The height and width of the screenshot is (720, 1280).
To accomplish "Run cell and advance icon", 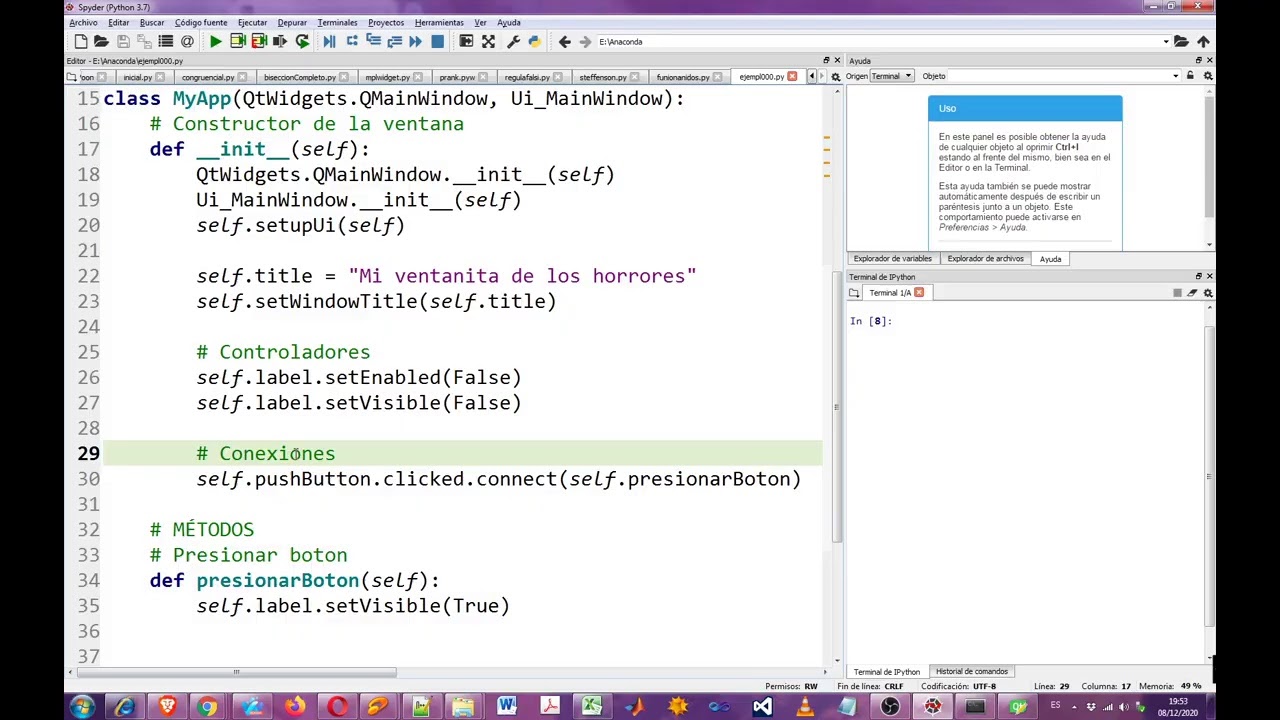I will (259, 41).
